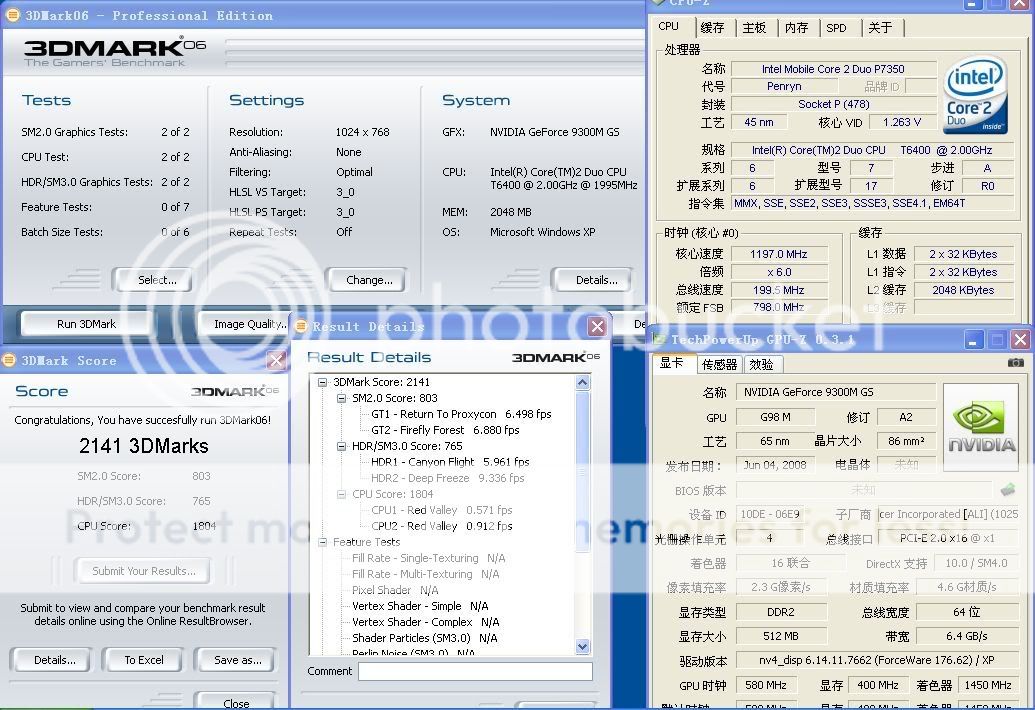Viewport: 1035px width, 710px height.
Task: Select GT2 - Firefly Forest row
Action: [x=446, y=430]
